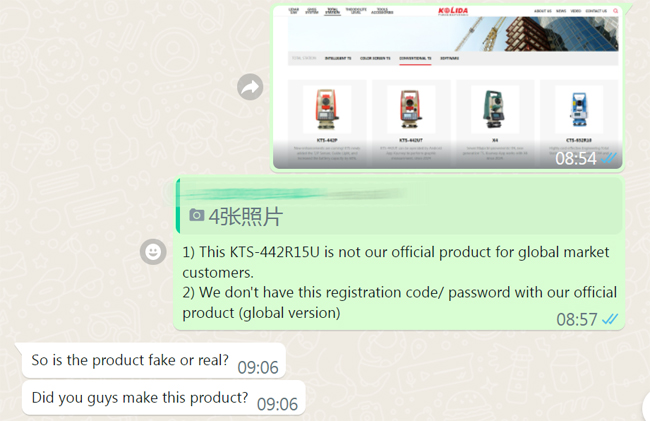Click the red search magnifier in the Kolida screenshot

tap(616, 11)
